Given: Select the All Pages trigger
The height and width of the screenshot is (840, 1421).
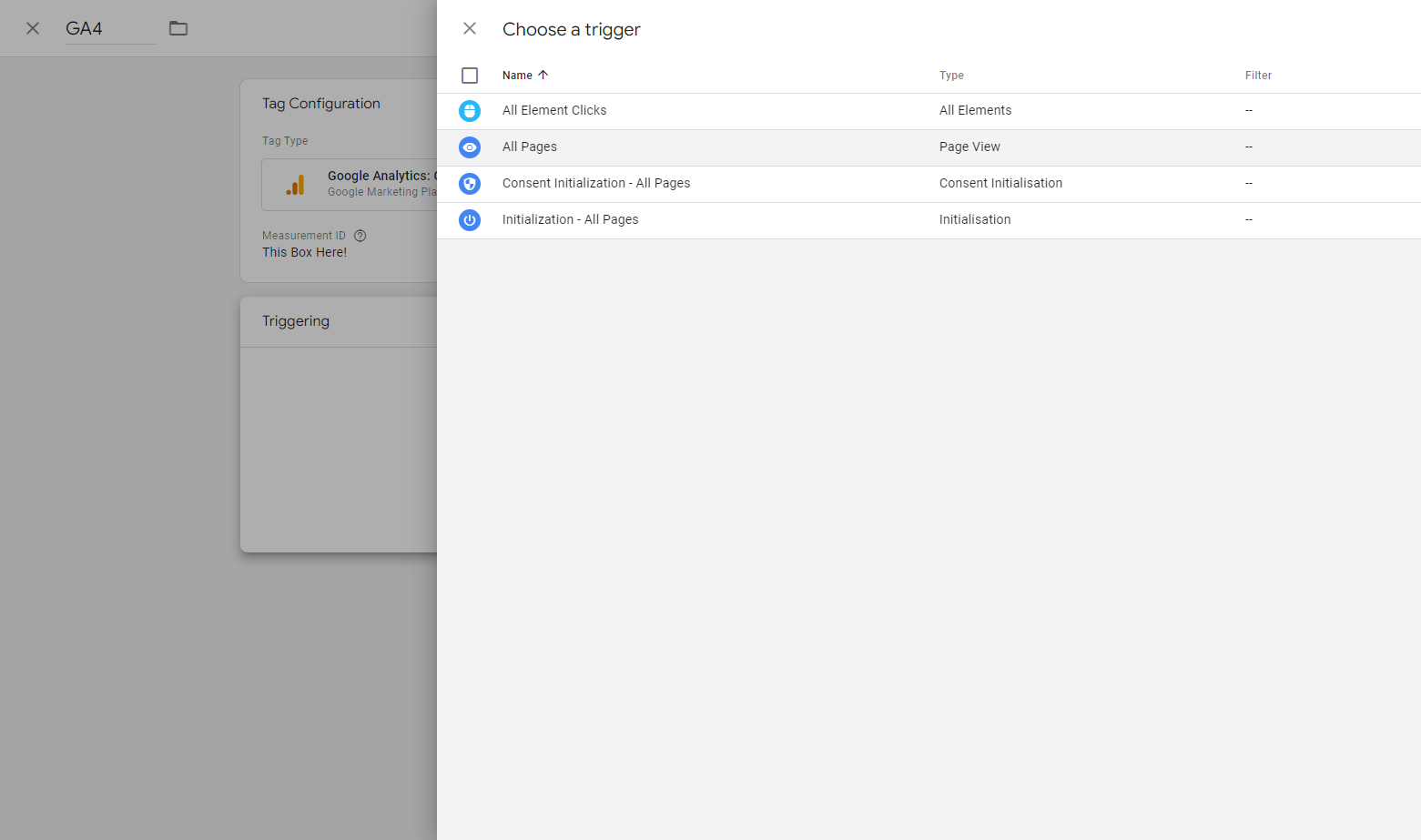Looking at the screenshot, I should coord(929,147).
